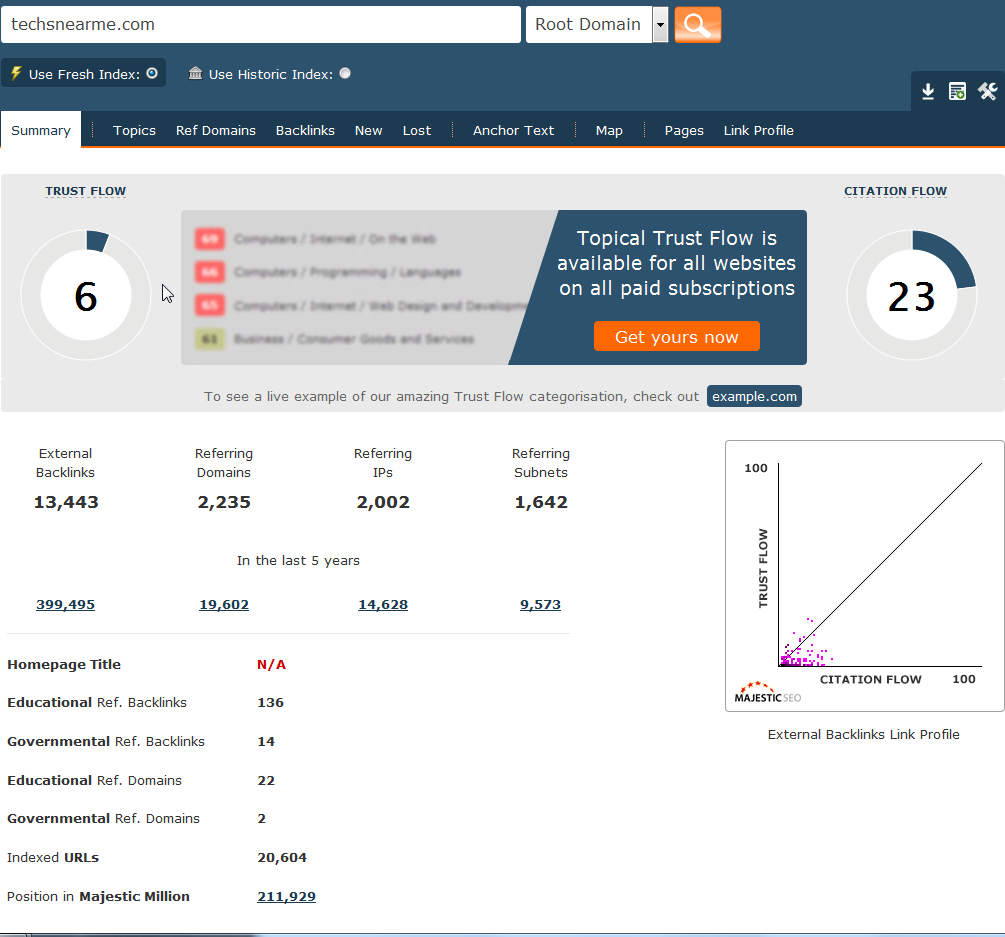Click the Governmental Ref. Backlinks value 14
Image resolution: width=1005 pixels, height=937 pixels.
pos(266,742)
